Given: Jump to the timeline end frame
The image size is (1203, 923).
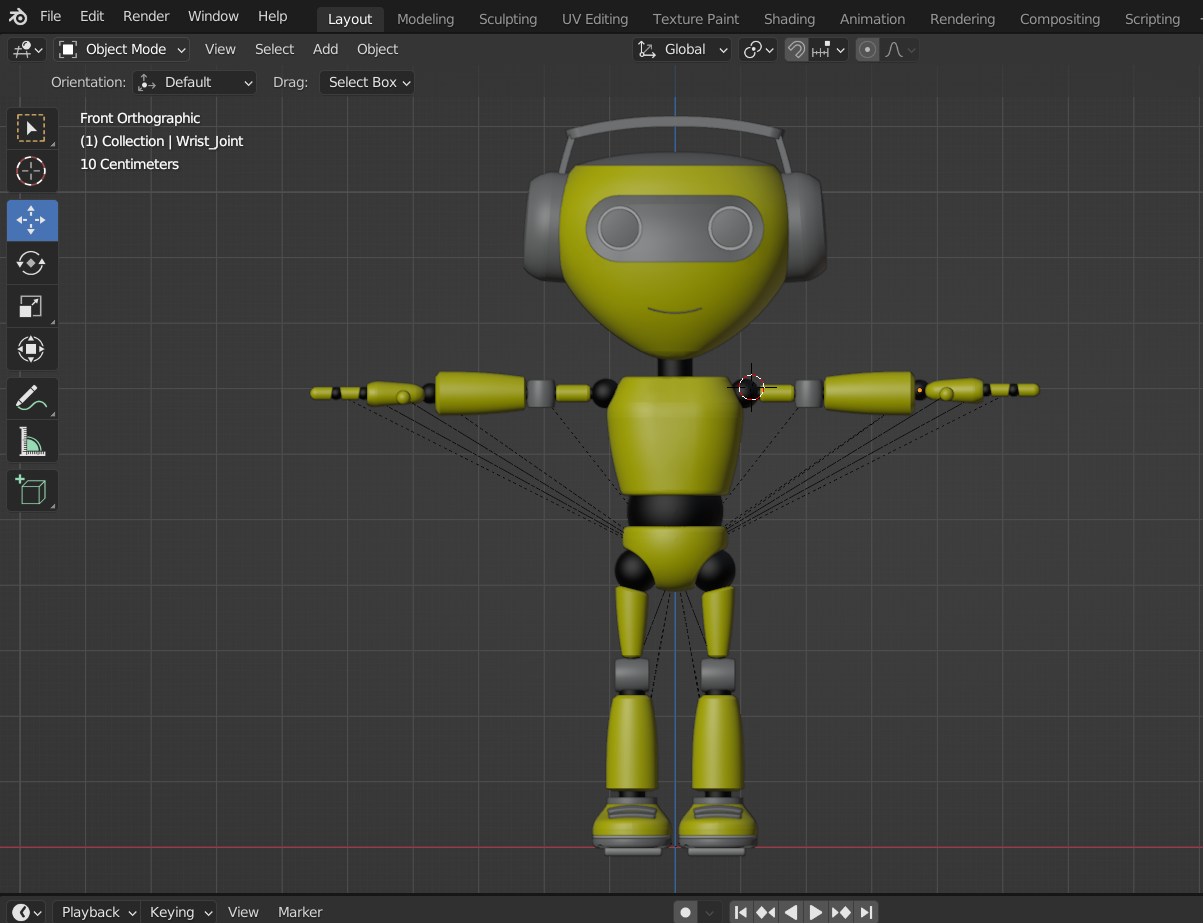Looking at the screenshot, I should pos(867,912).
